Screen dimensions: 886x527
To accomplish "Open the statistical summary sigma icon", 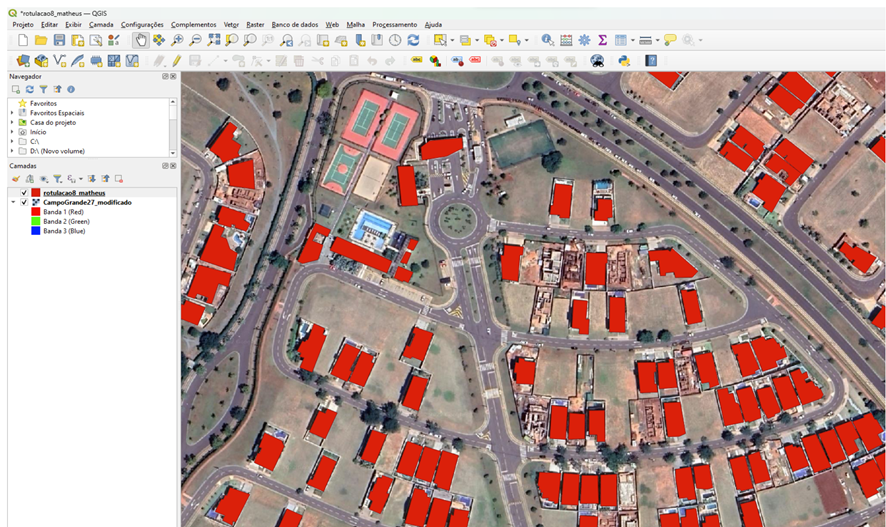I will pos(603,40).
